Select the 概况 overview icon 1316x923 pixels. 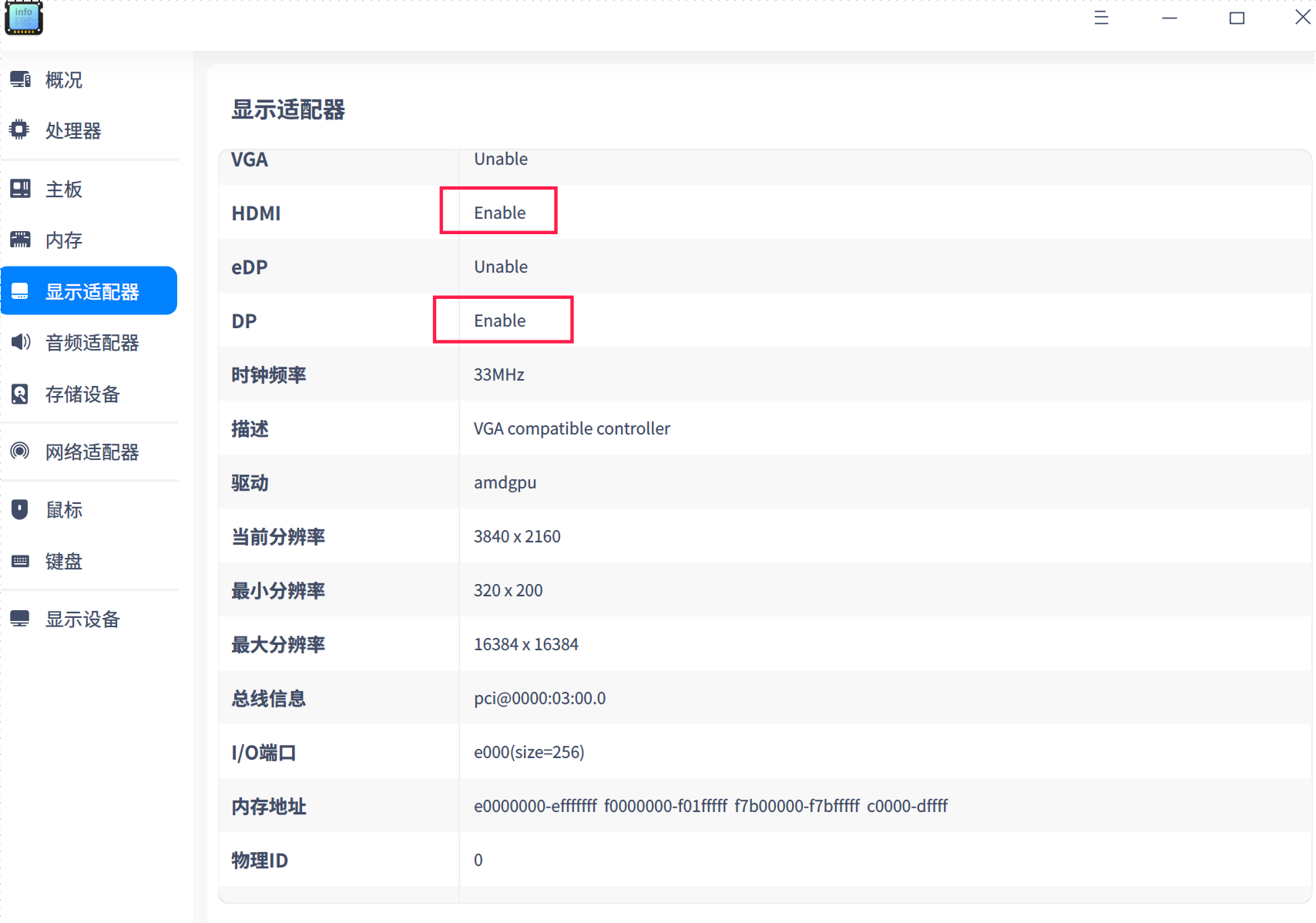20,79
